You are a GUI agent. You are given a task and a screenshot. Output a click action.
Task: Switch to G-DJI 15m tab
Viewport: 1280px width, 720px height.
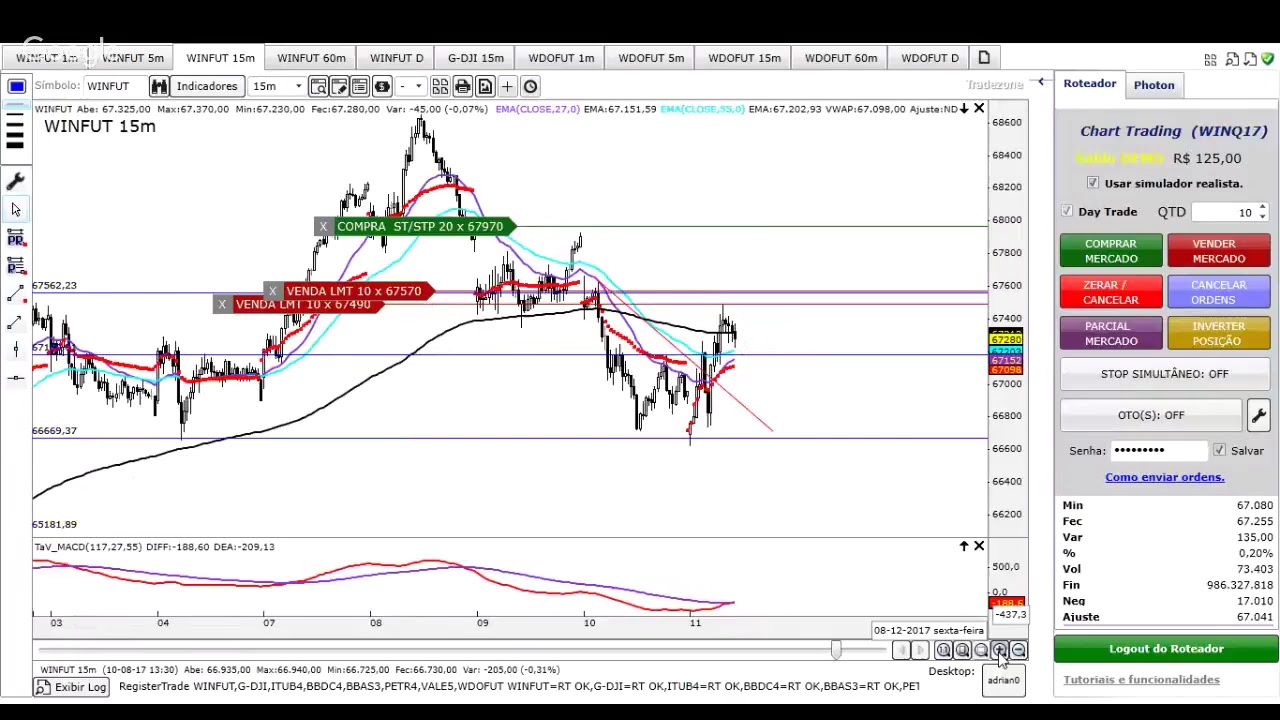pos(476,58)
